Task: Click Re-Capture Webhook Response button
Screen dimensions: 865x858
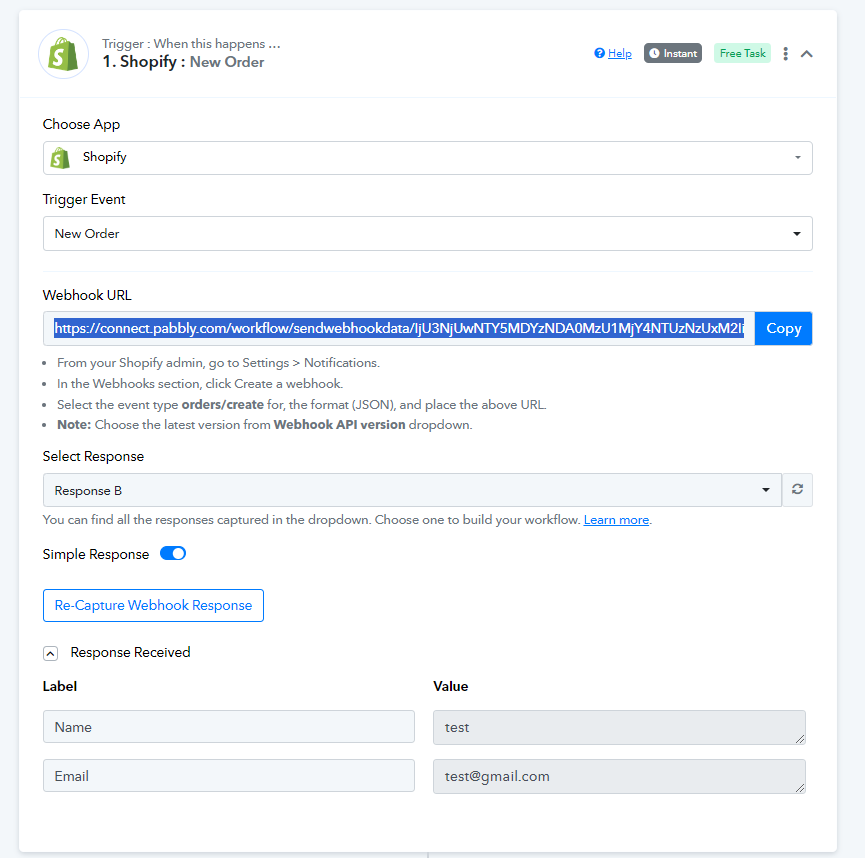Action: click(153, 605)
